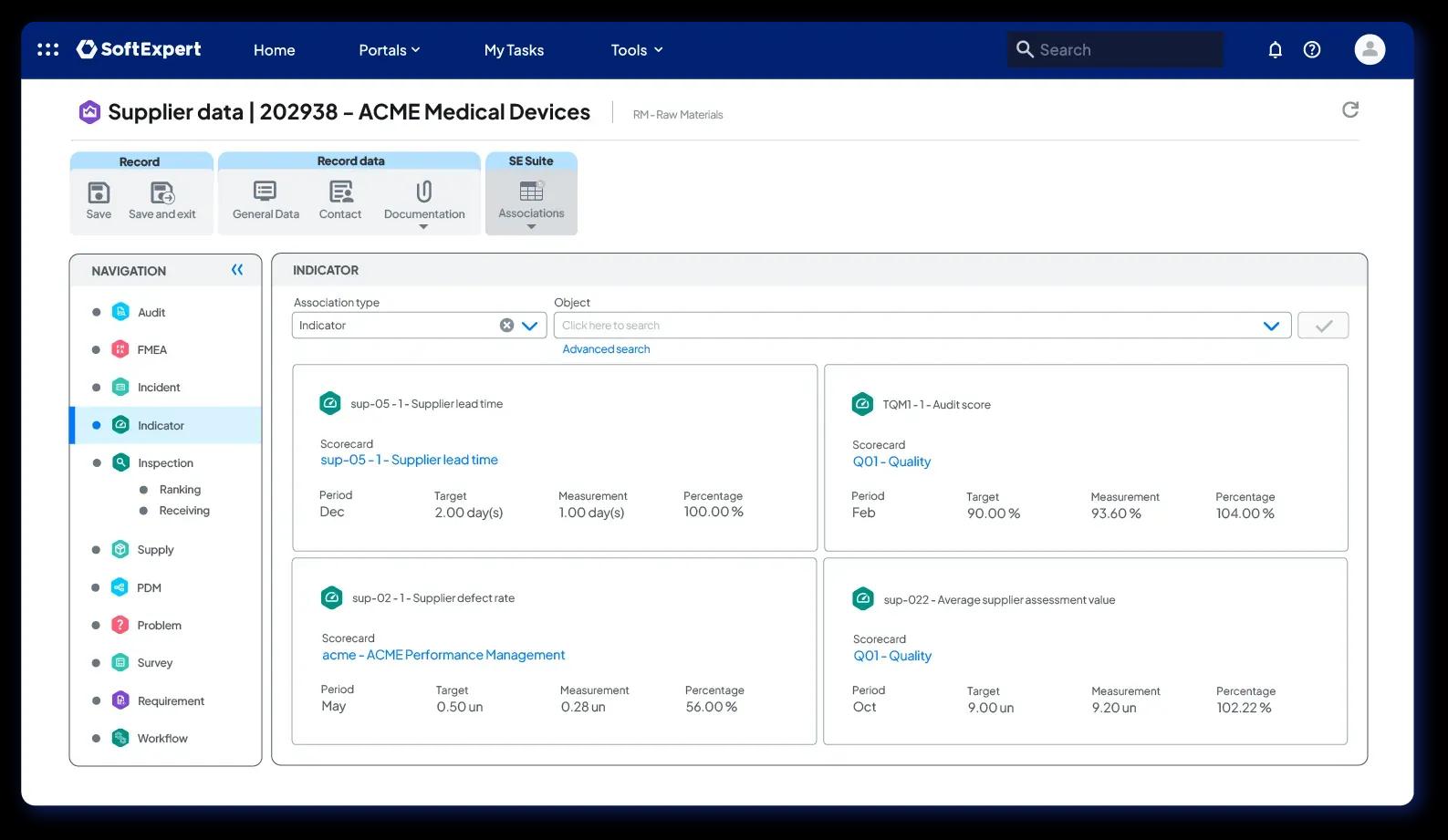Select the Audit icon in navigation
This screenshot has width=1448, height=840.
coord(120,312)
